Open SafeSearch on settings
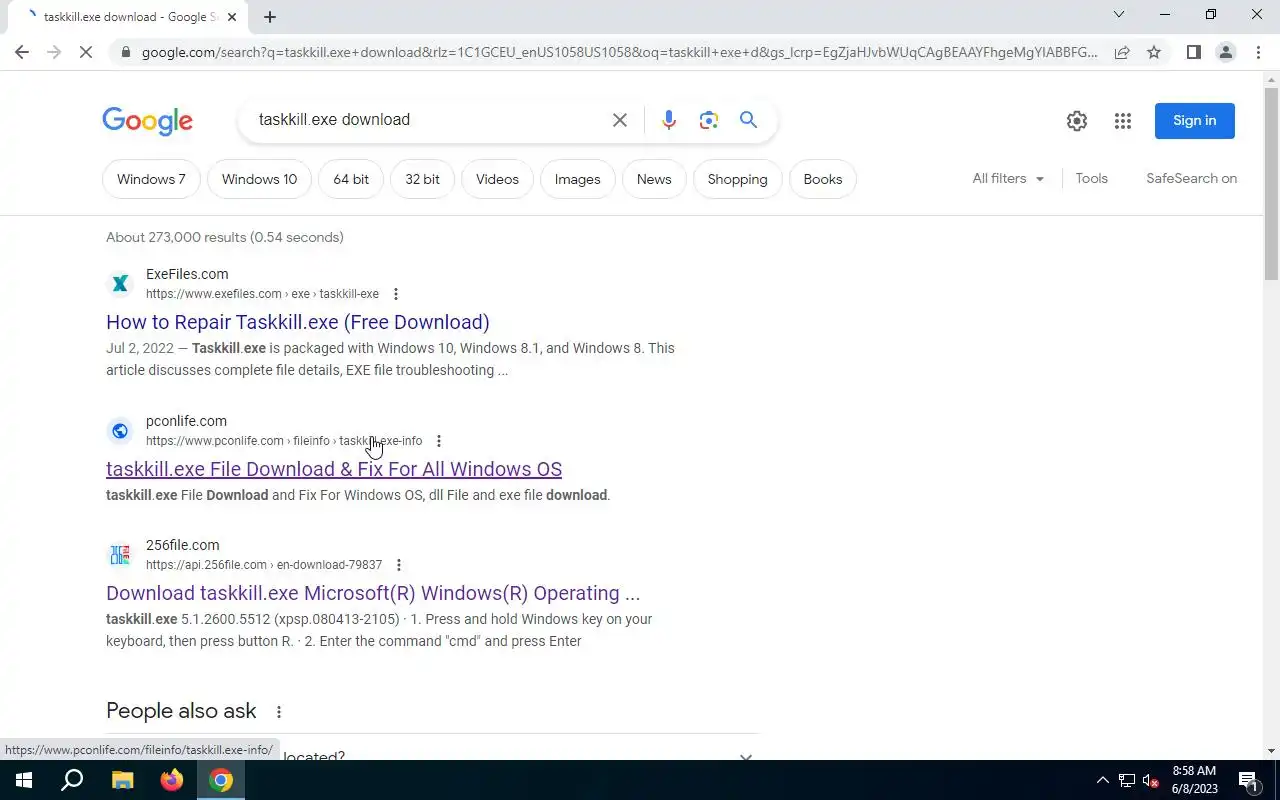Image resolution: width=1280 pixels, height=800 pixels. tap(1192, 179)
